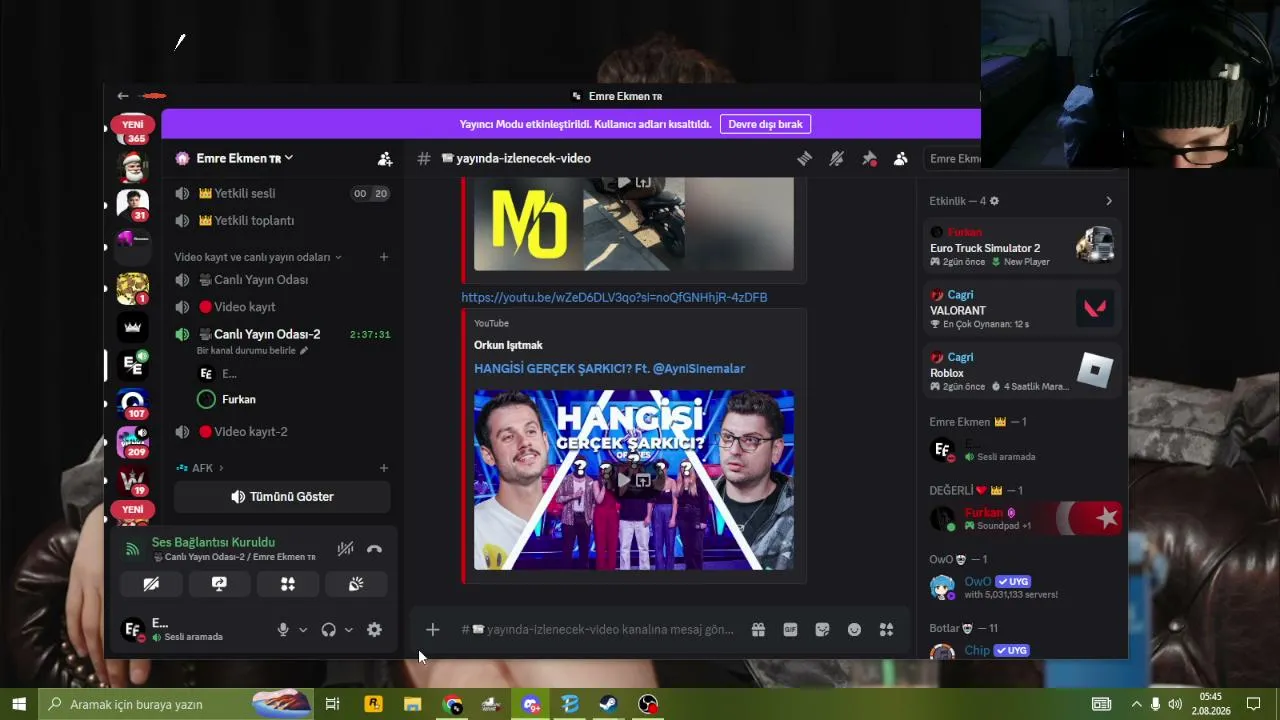Focus the message input for yayında-izlenecek-video
The width and height of the screenshot is (1280, 720).
(598, 629)
